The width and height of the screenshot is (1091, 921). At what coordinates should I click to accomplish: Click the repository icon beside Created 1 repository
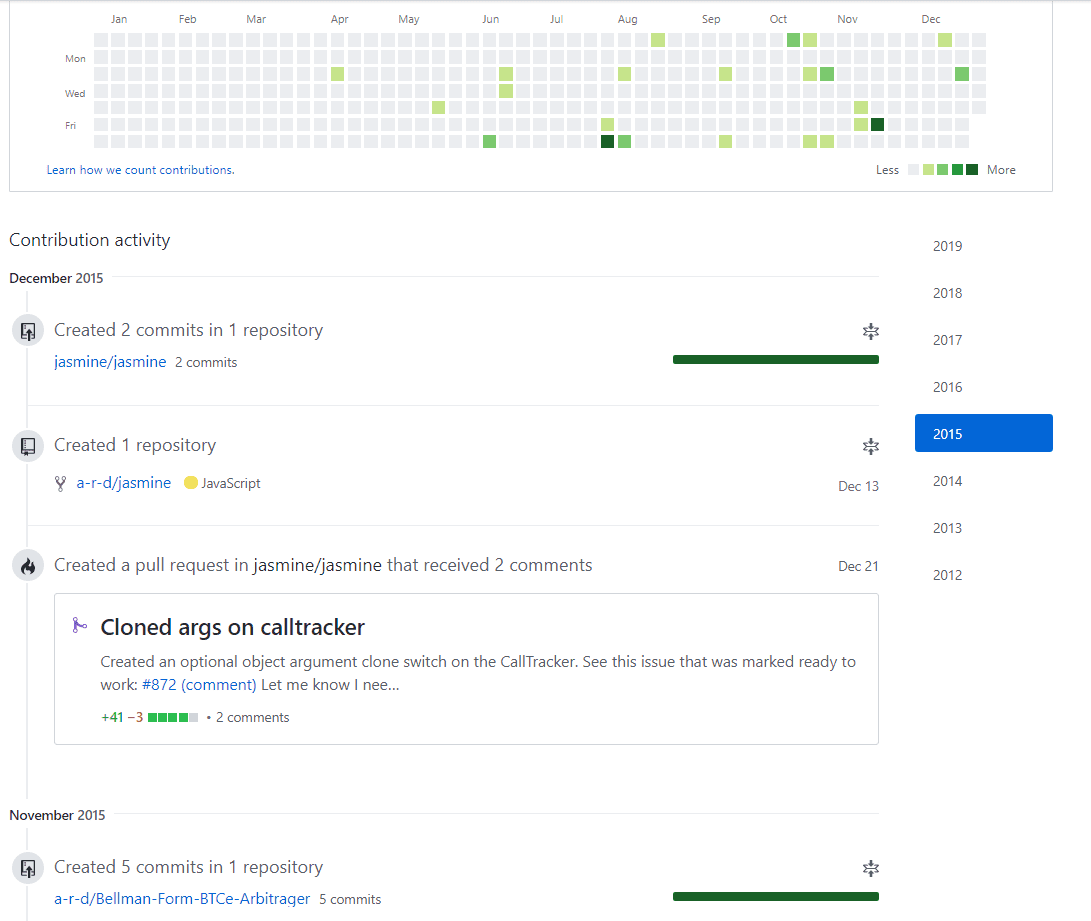click(x=28, y=446)
